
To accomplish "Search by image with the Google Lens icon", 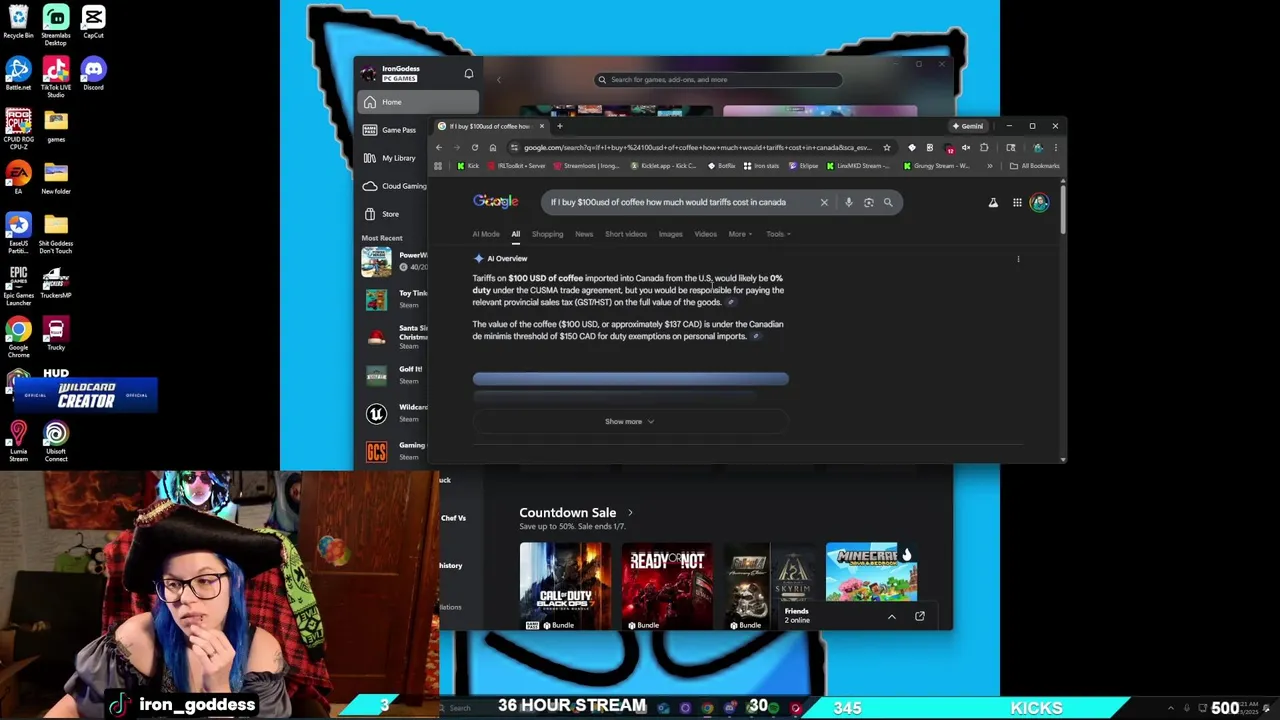I will tap(868, 202).
